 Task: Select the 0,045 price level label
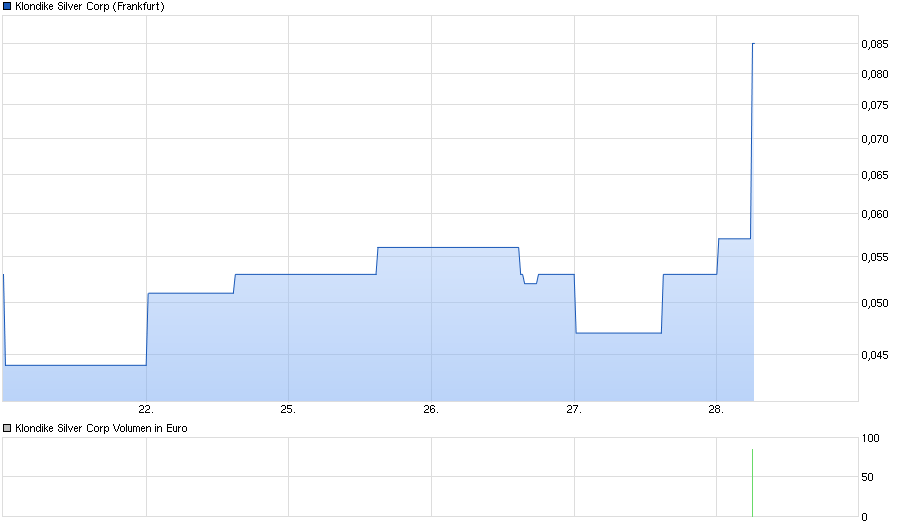(876, 354)
